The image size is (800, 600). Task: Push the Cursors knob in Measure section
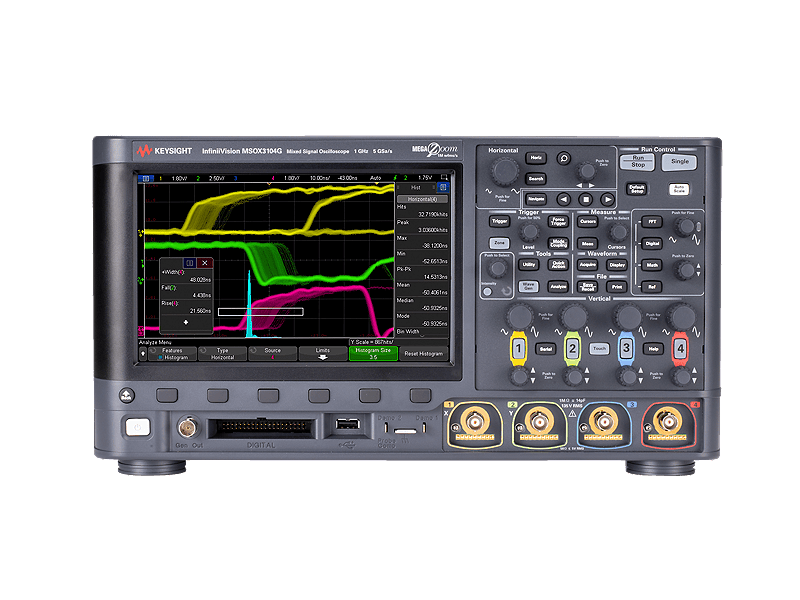coord(618,233)
